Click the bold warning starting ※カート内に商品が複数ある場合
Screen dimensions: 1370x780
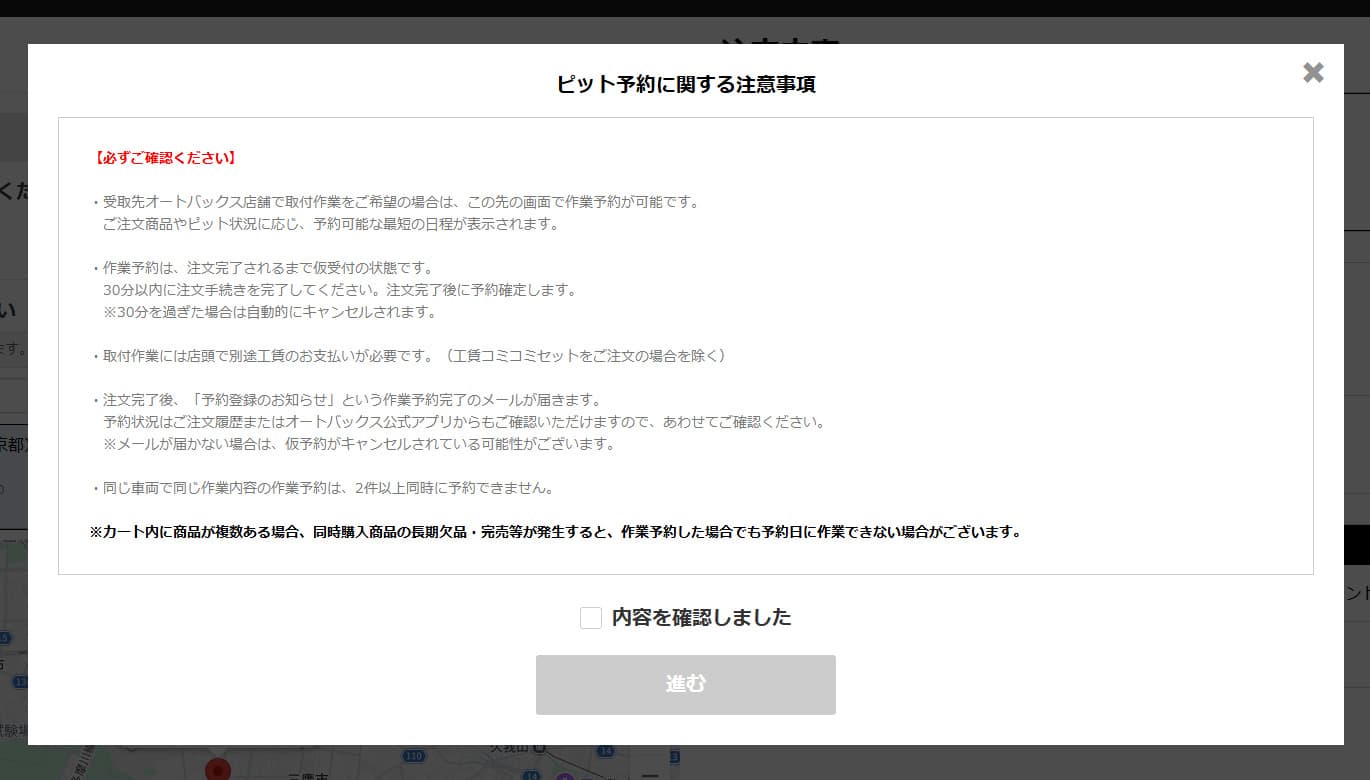tap(556, 532)
